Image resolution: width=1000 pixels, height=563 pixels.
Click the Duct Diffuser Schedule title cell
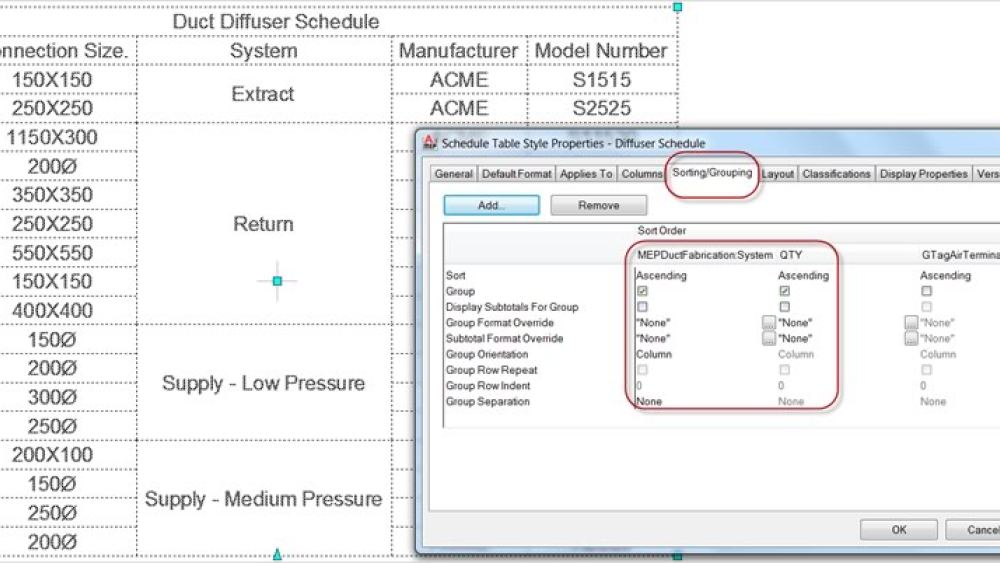[276, 21]
